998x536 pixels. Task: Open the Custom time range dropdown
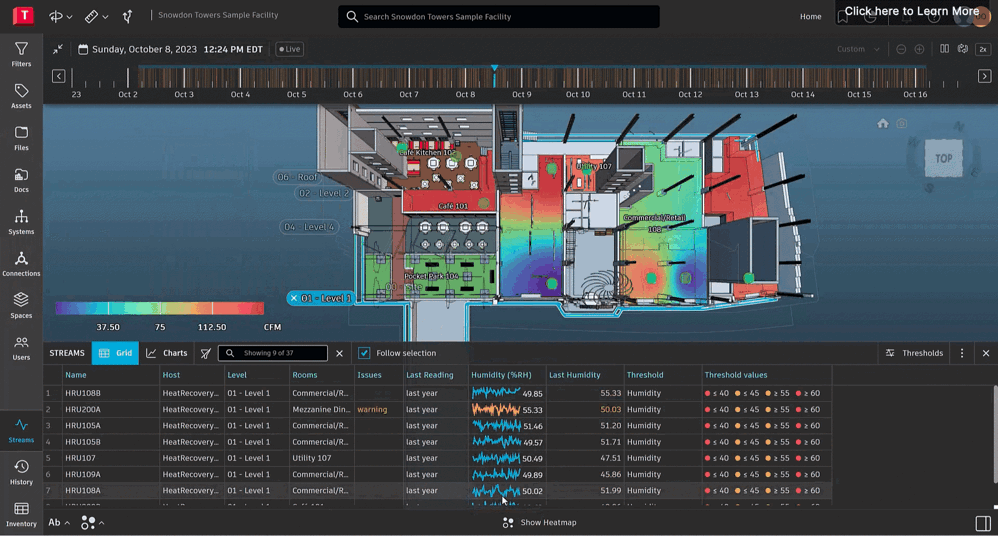click(858, 49)
